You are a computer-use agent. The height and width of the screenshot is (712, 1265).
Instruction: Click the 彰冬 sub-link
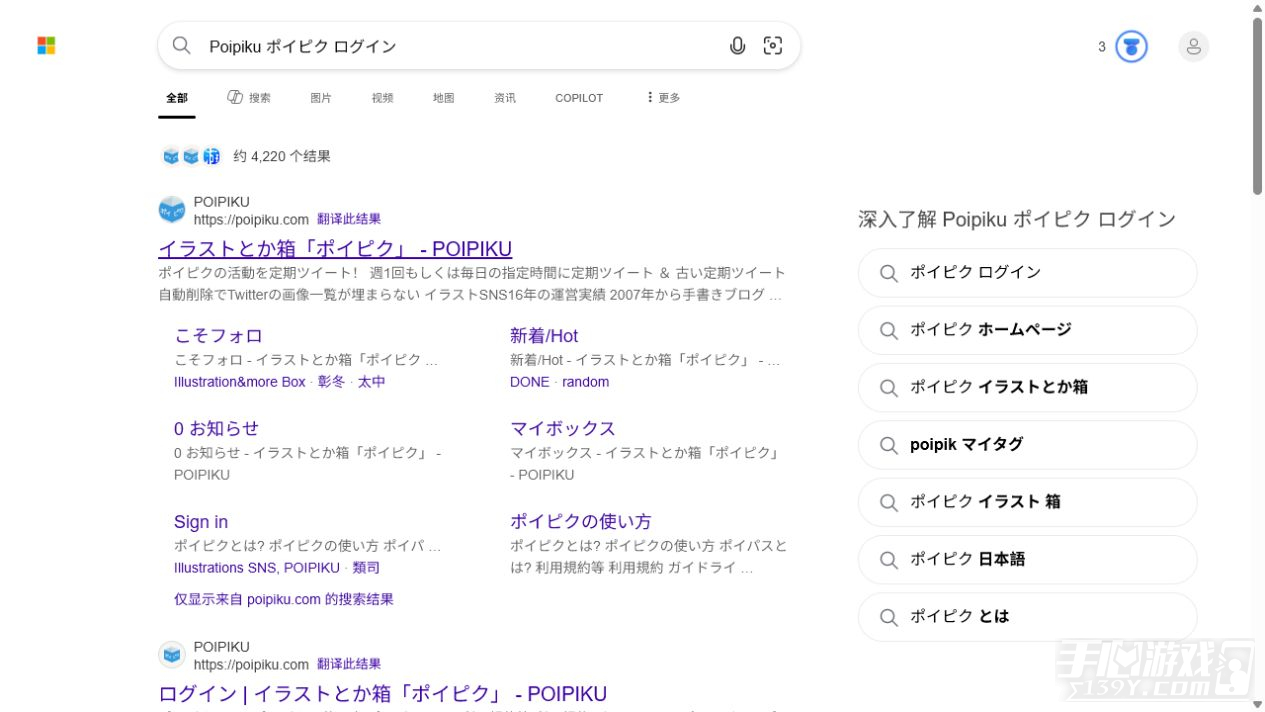point(331,382)
